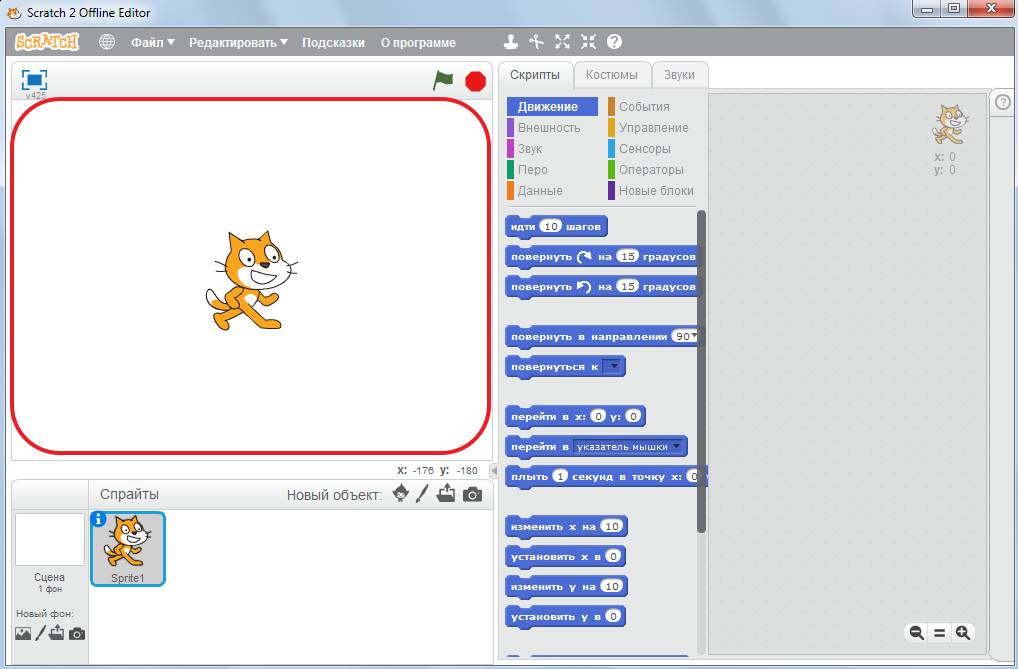Screen dimensions: 1018x669
Task: Click x field in перейти в x block
Action: tap(598, 416)
